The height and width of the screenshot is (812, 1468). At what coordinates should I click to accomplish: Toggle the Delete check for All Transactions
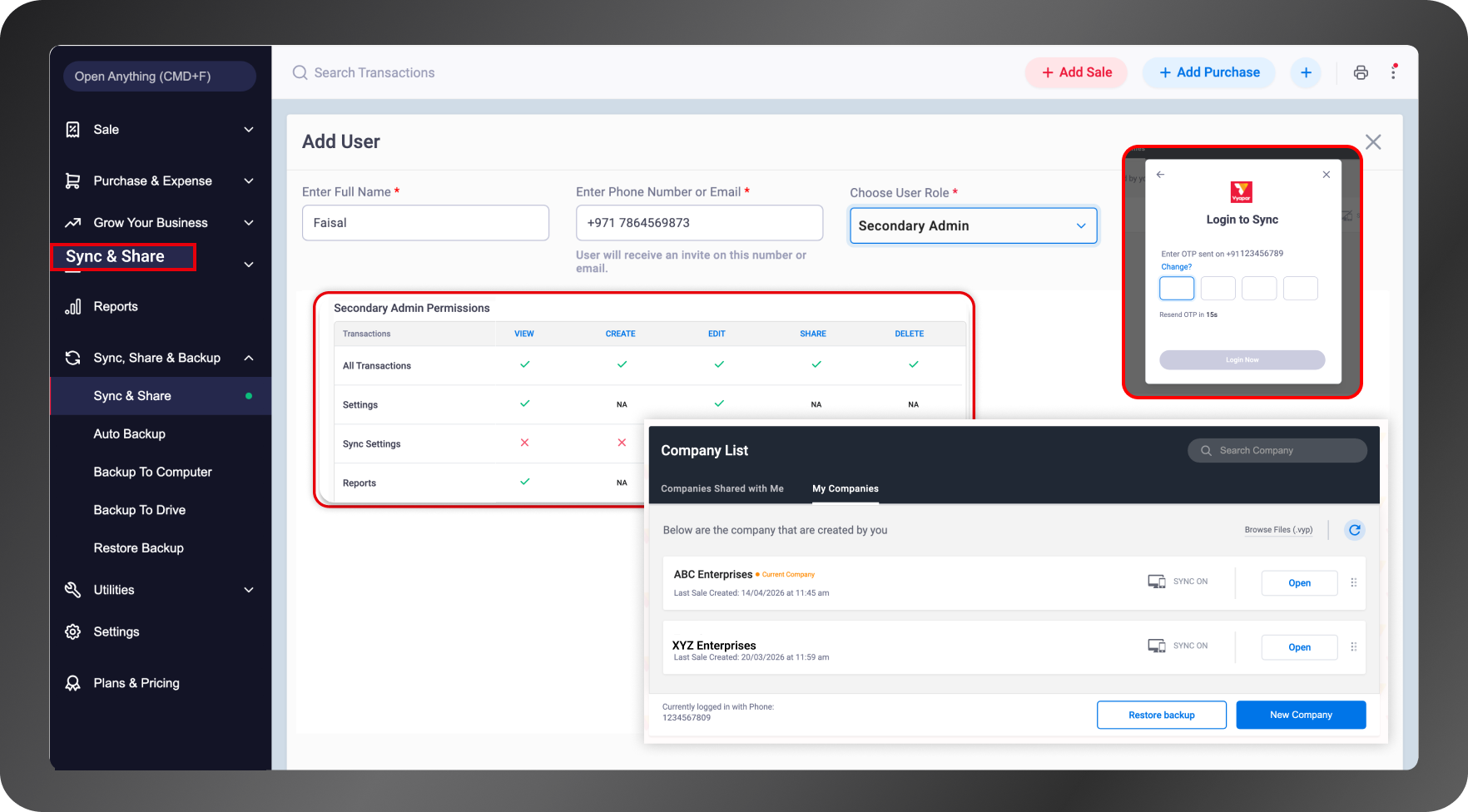coord(914,364)
